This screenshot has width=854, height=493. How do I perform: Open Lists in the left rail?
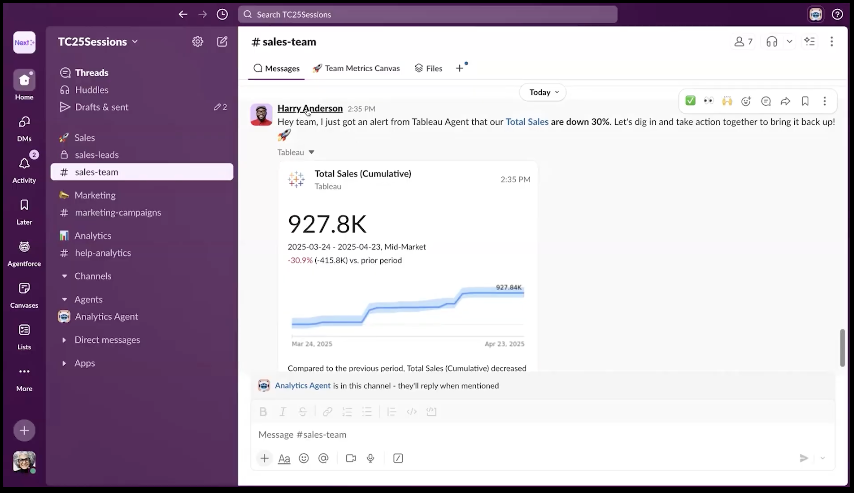24,336
